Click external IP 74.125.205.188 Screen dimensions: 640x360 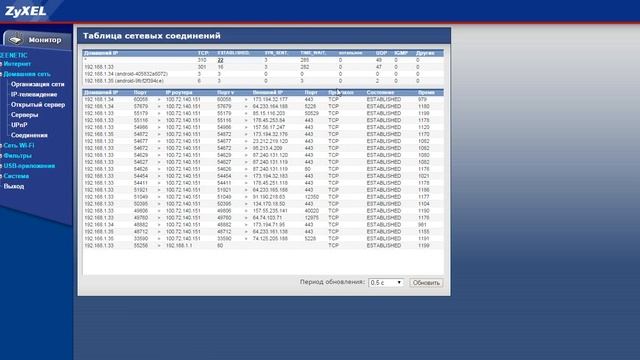(x=270, y=238)
